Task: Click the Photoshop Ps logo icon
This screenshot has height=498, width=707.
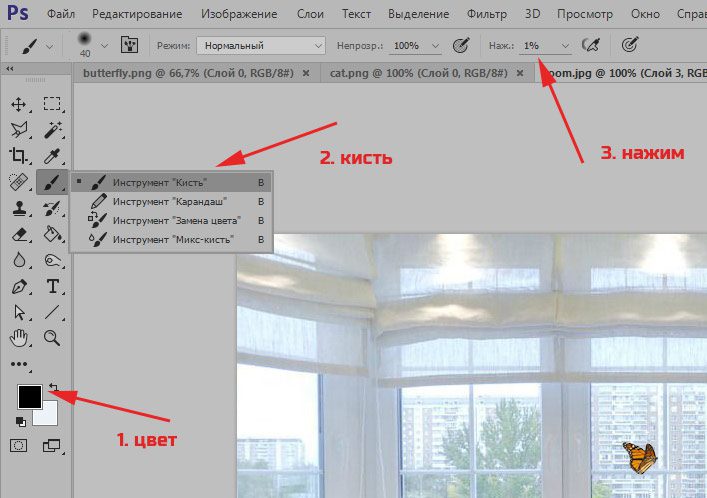Action: (18, 14)
